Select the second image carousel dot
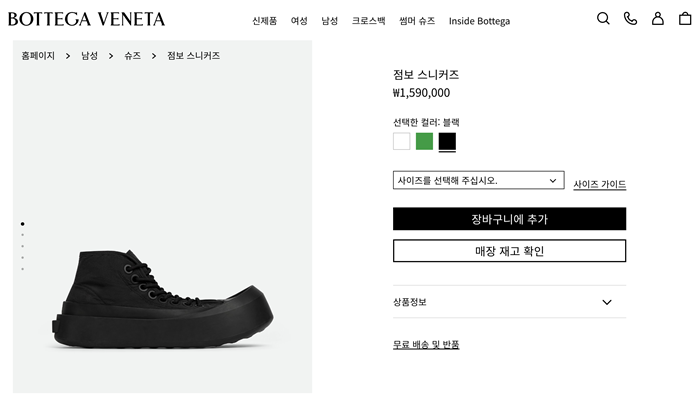 pos(22,235)
